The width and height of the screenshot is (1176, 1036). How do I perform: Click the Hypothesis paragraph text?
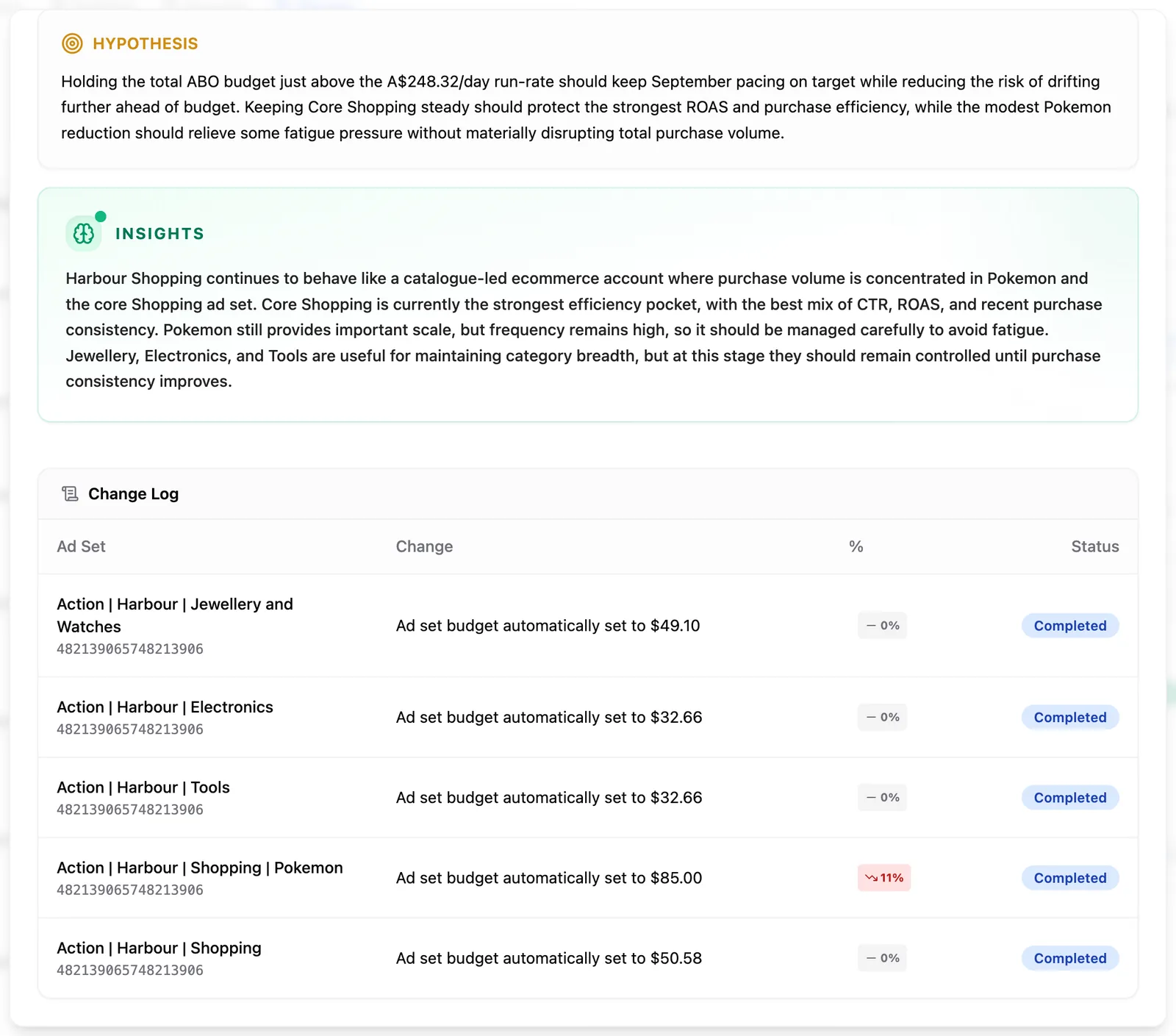587,107
